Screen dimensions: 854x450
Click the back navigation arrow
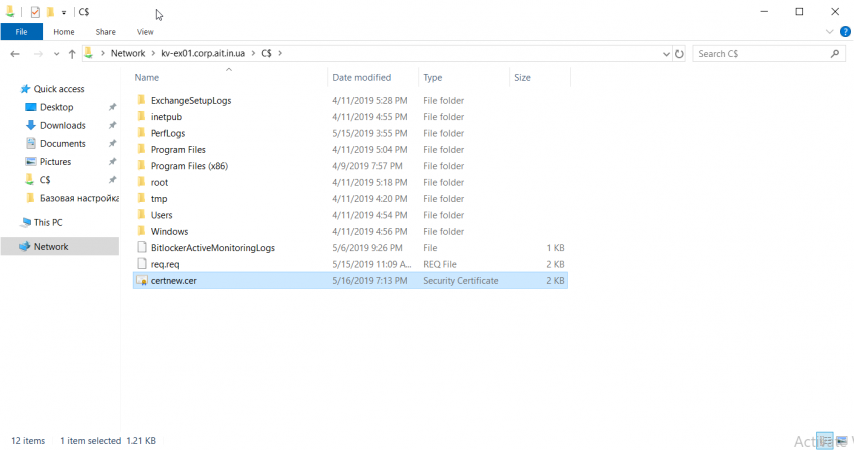[15, 54]
